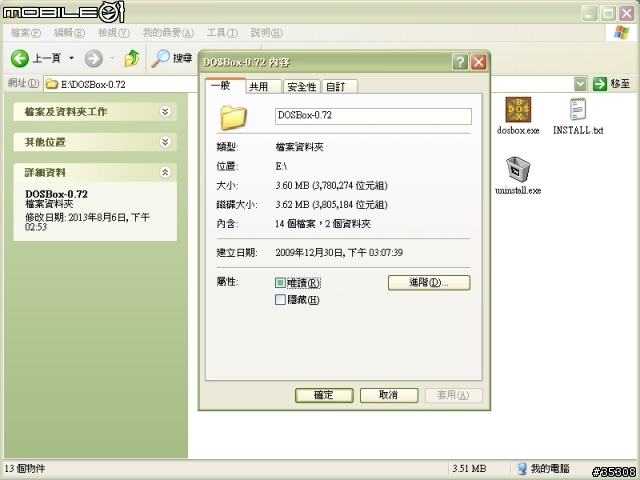
Task: Open the 檢視(V) menu
Action: pyautogui.click(x=114, y=33)
